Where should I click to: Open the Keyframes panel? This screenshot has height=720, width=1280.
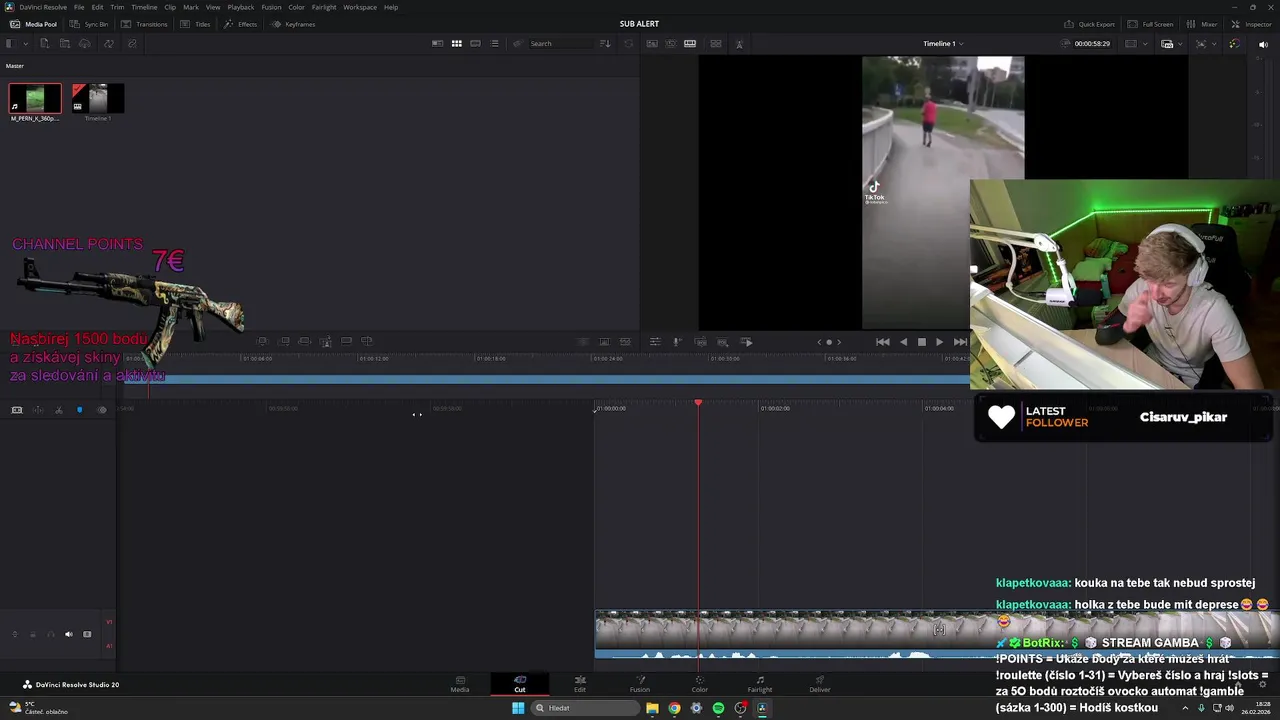pyautogui.click(x=294, y=24)
